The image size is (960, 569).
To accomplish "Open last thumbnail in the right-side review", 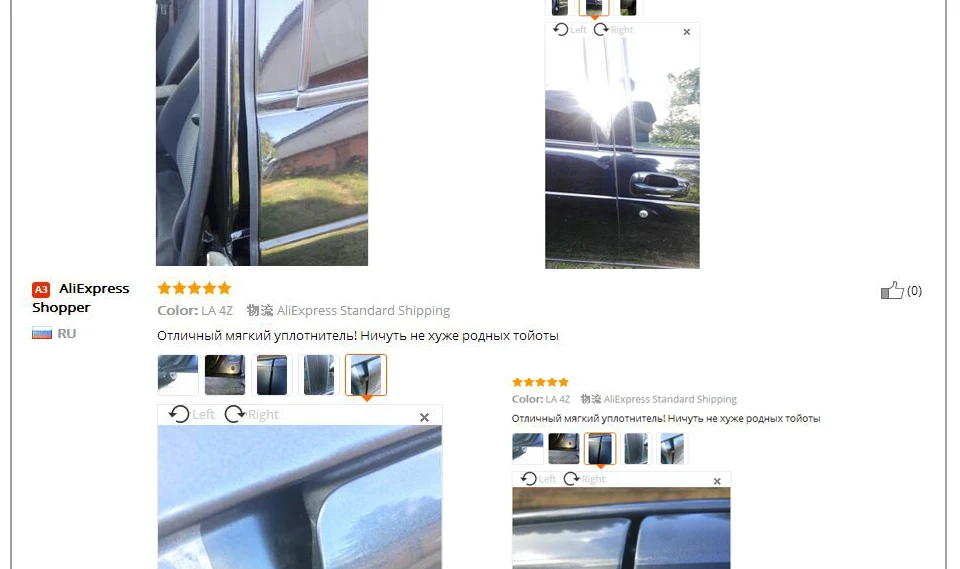I will (672, 448).
